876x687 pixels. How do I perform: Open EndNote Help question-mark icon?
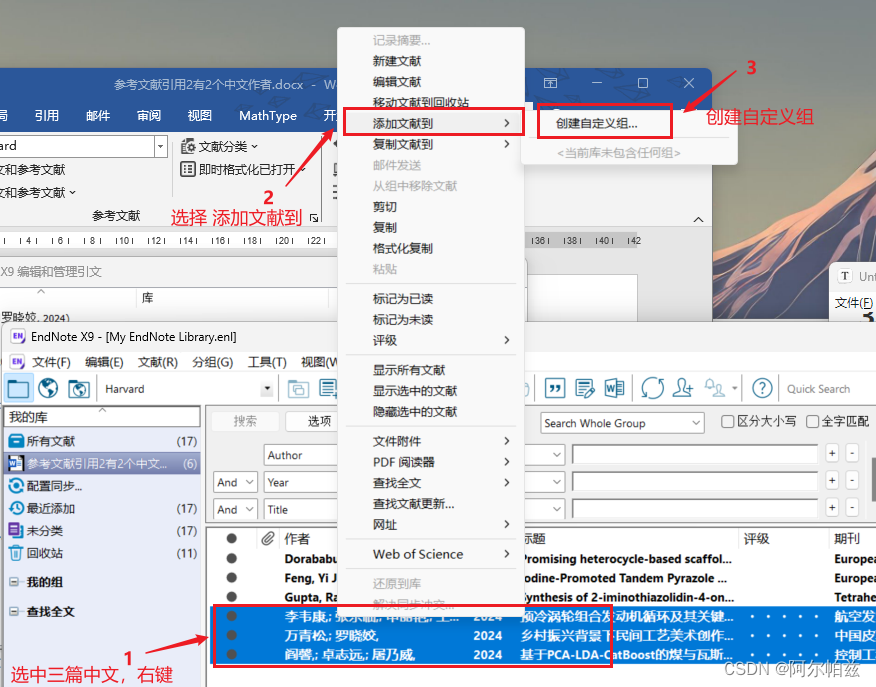click(x=762, y=388)
